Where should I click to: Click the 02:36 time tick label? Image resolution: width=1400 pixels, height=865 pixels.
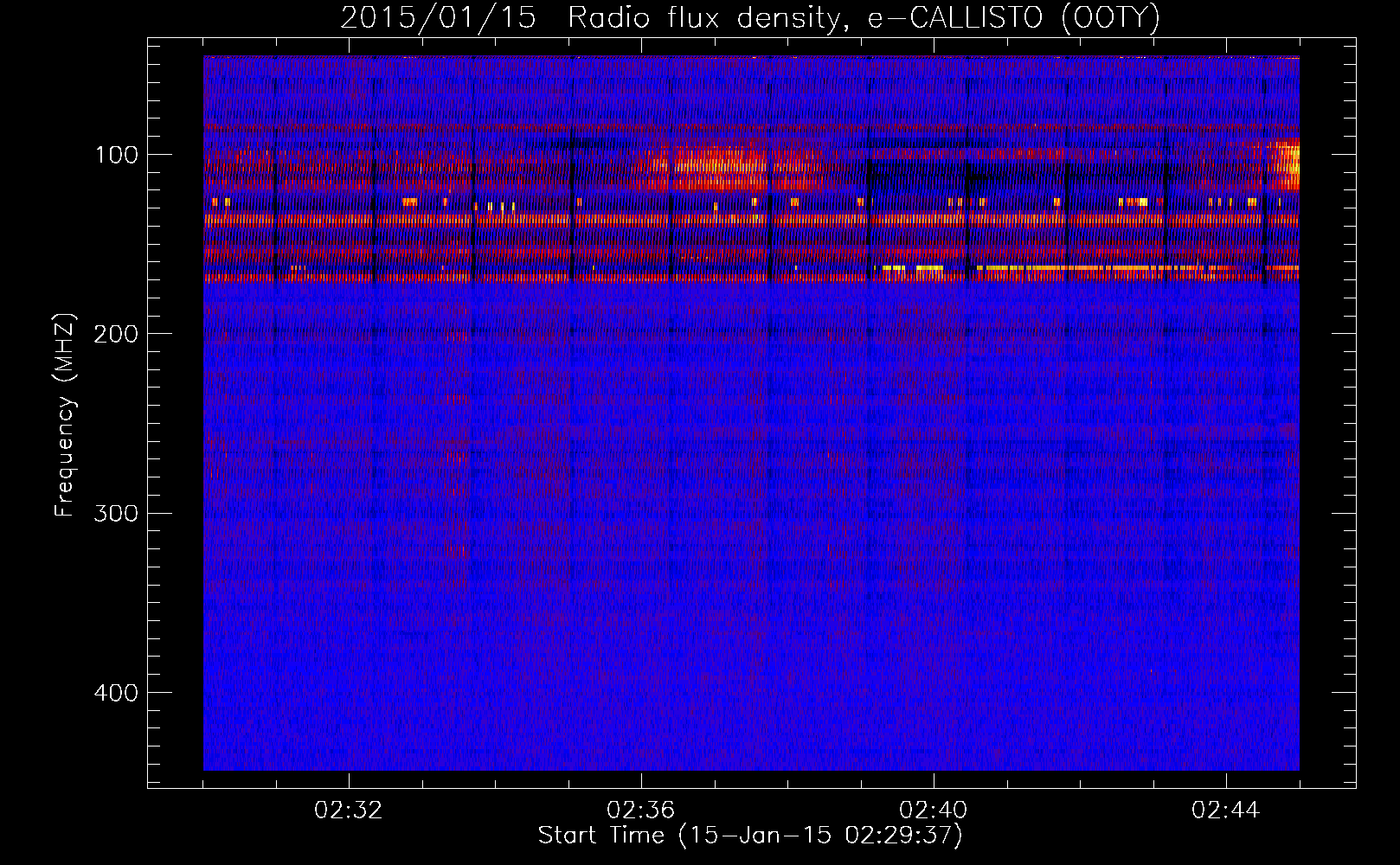[641, 811]
